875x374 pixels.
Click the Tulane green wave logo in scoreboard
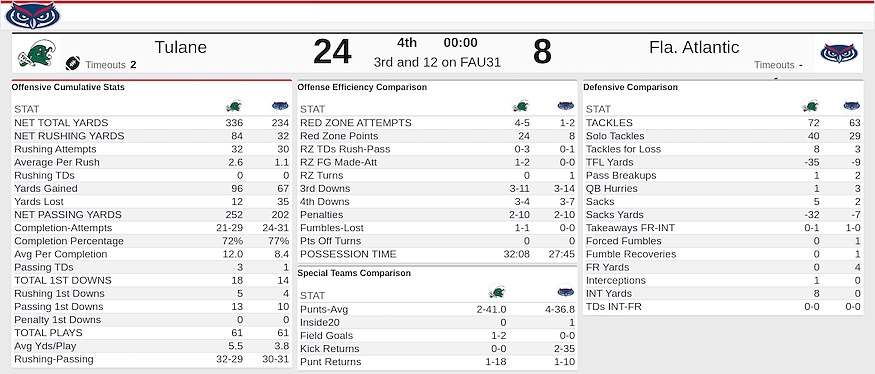(x=35, y=54)
